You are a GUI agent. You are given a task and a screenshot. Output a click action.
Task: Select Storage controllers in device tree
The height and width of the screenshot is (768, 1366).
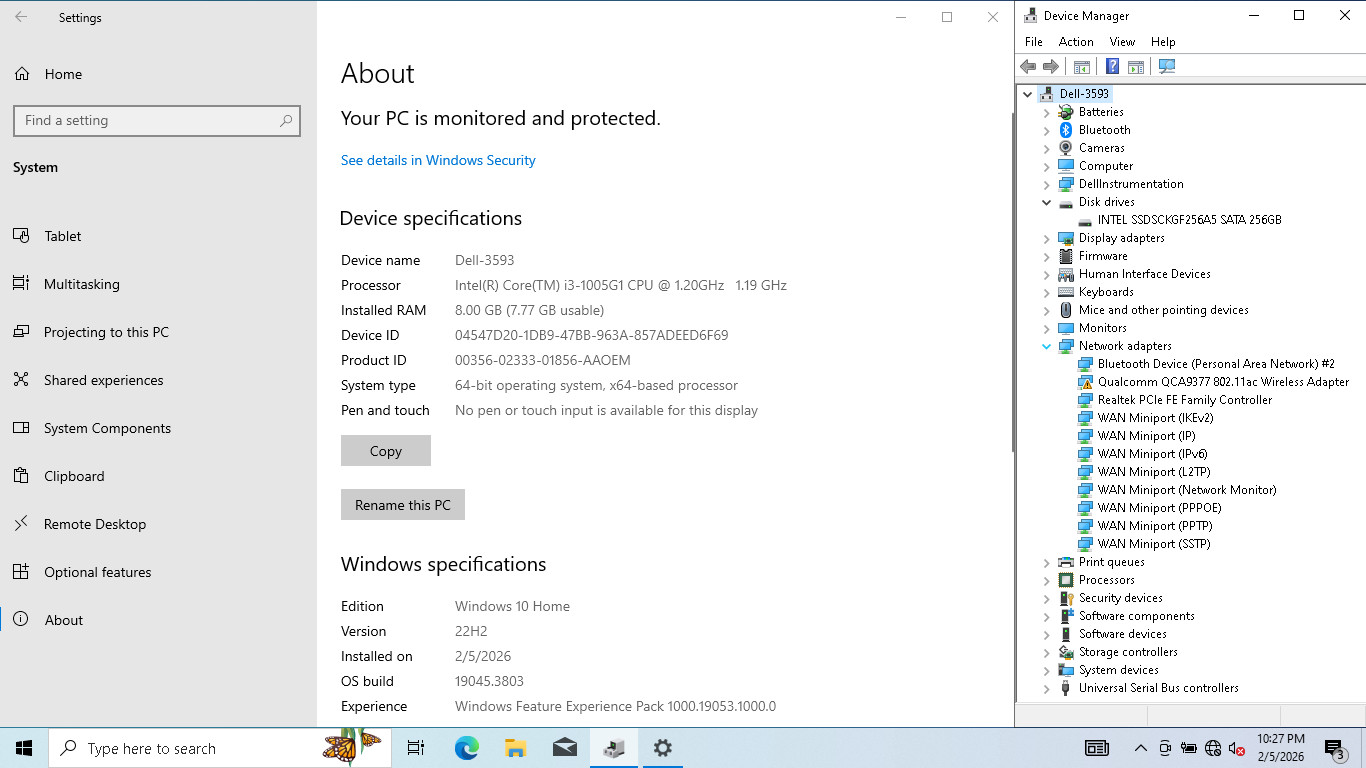[1128, 652]
